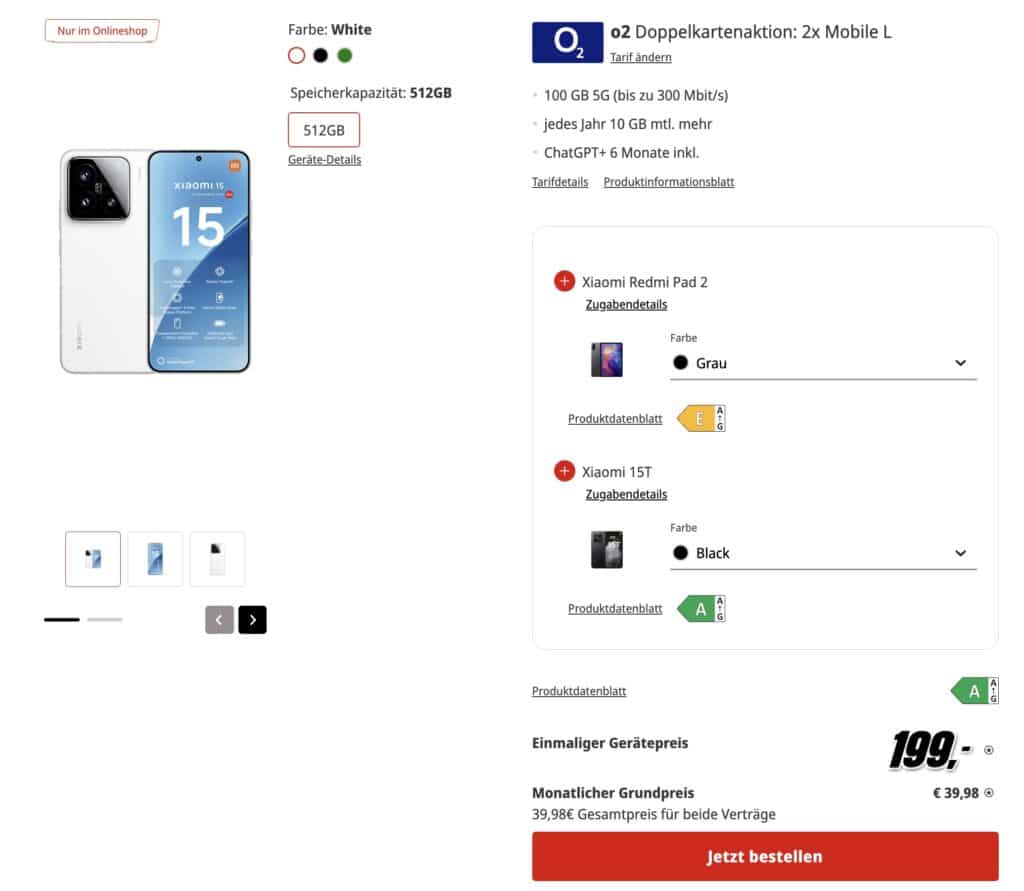Choose the green color swatch
The image size is (1024, 891).
[345, 56]
